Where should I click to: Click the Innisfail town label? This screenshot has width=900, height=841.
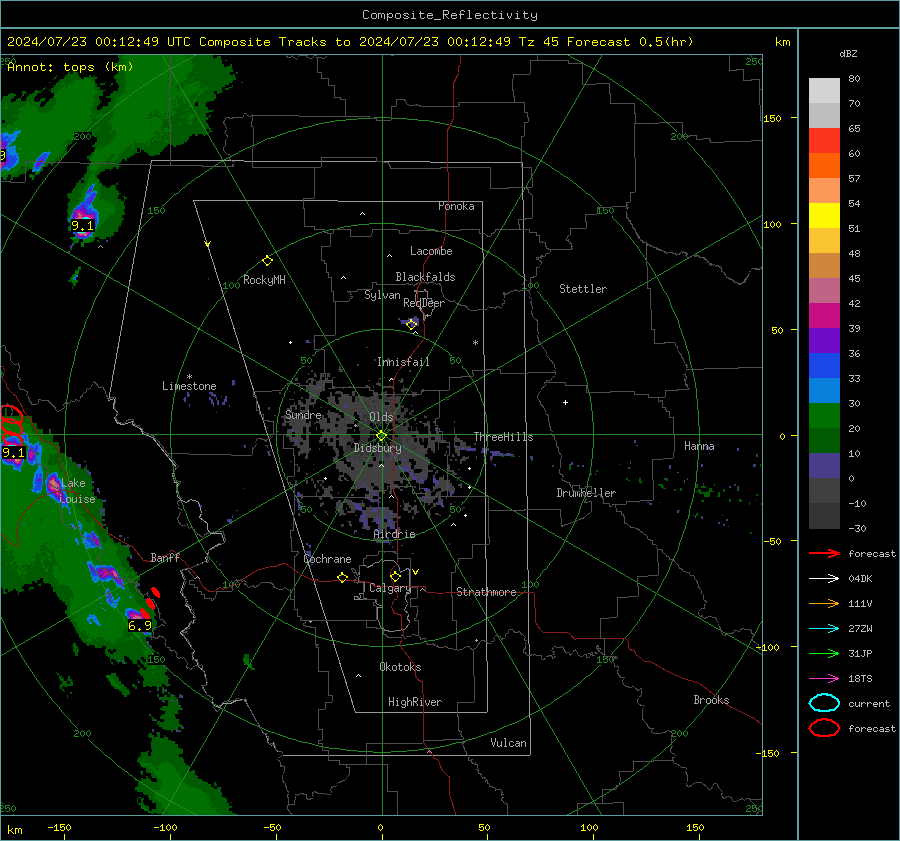point(403,362)
